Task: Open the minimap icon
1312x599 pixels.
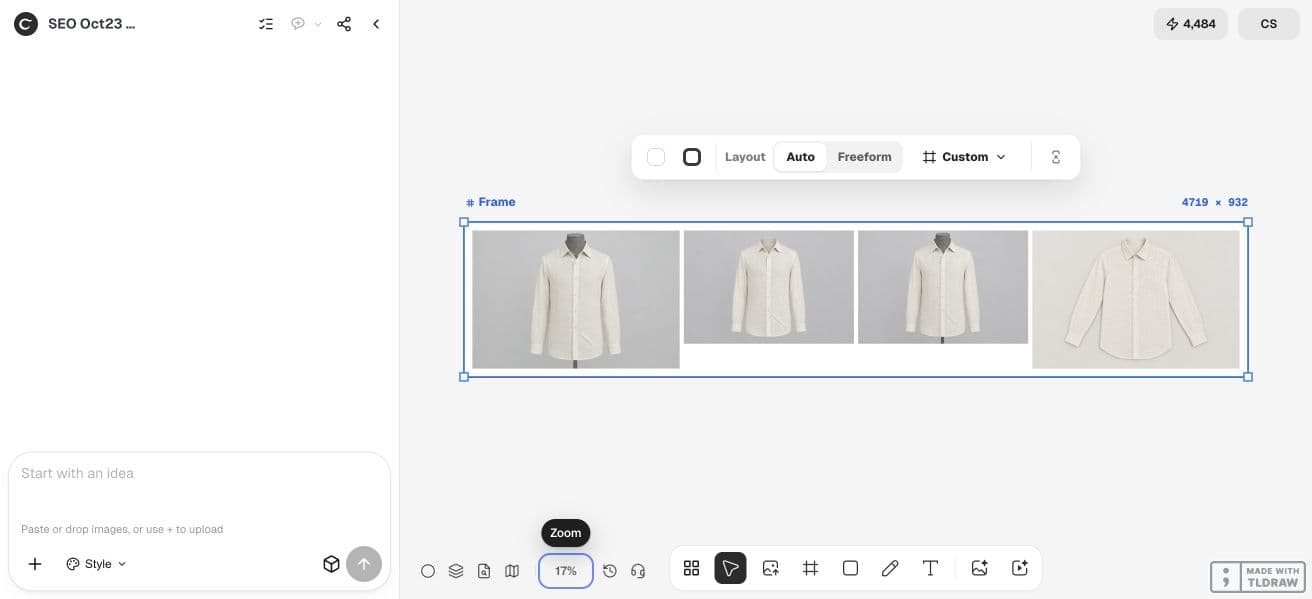Action: [512, 571]
